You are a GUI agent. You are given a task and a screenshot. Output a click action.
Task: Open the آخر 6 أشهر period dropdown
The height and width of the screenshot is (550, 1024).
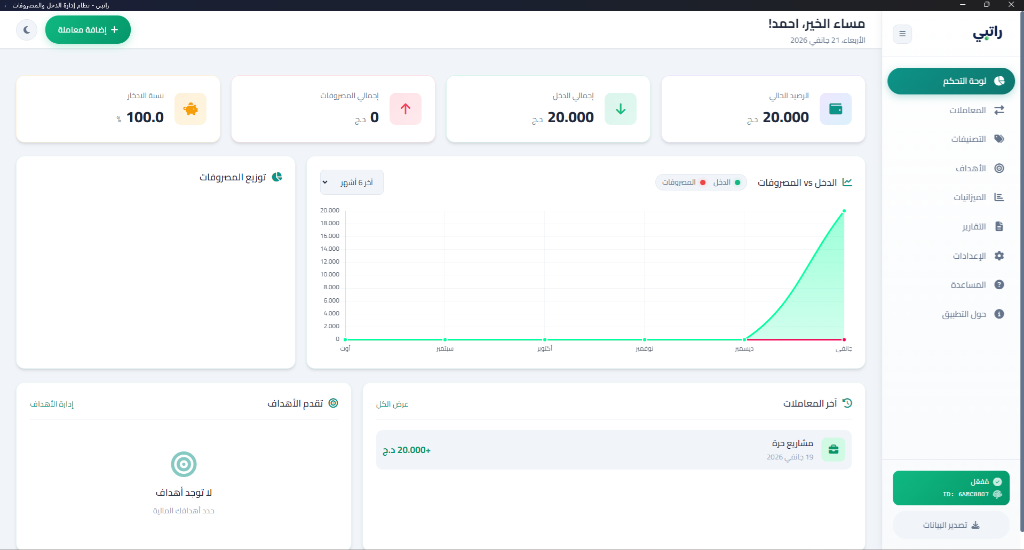[352, 182]
